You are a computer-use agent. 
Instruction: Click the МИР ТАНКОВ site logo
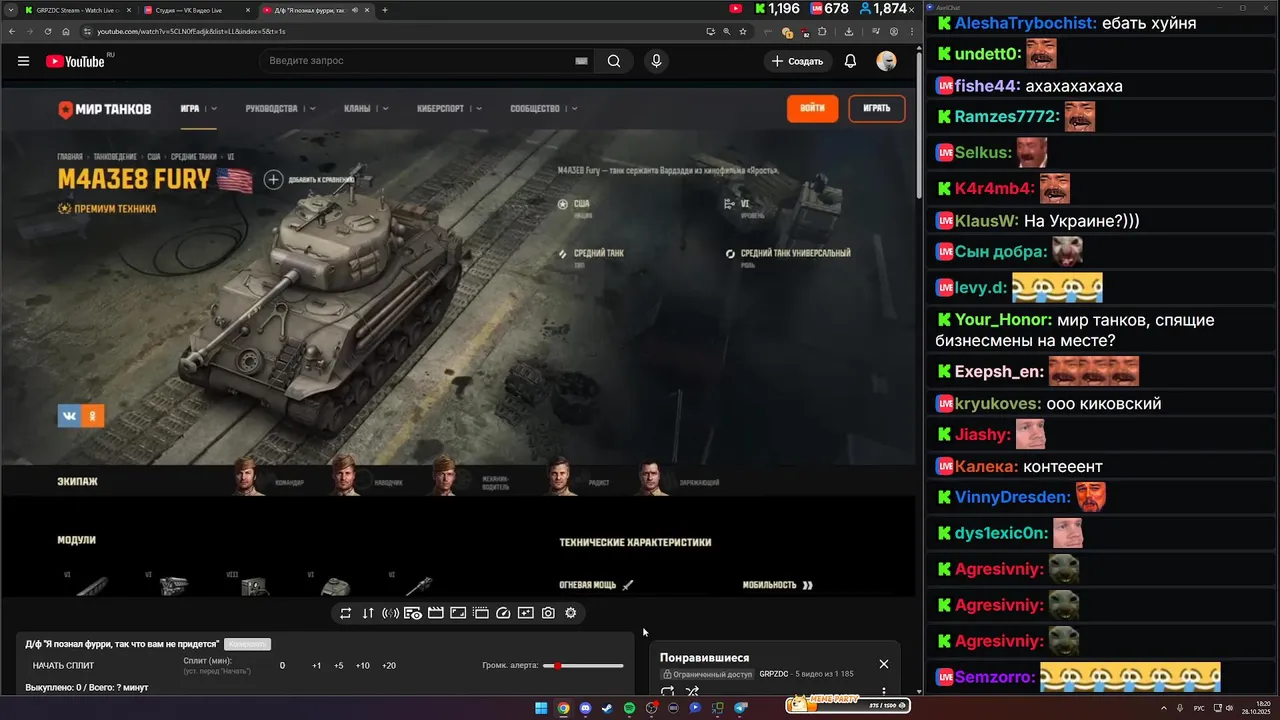pos(104,109)
